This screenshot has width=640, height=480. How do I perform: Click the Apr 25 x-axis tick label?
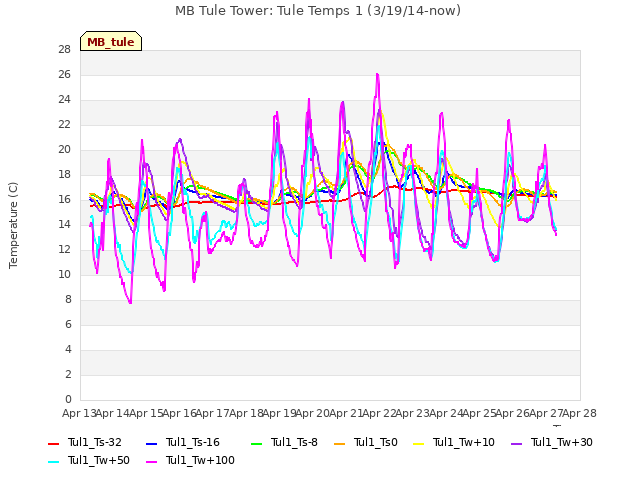(x=479, y=413)
